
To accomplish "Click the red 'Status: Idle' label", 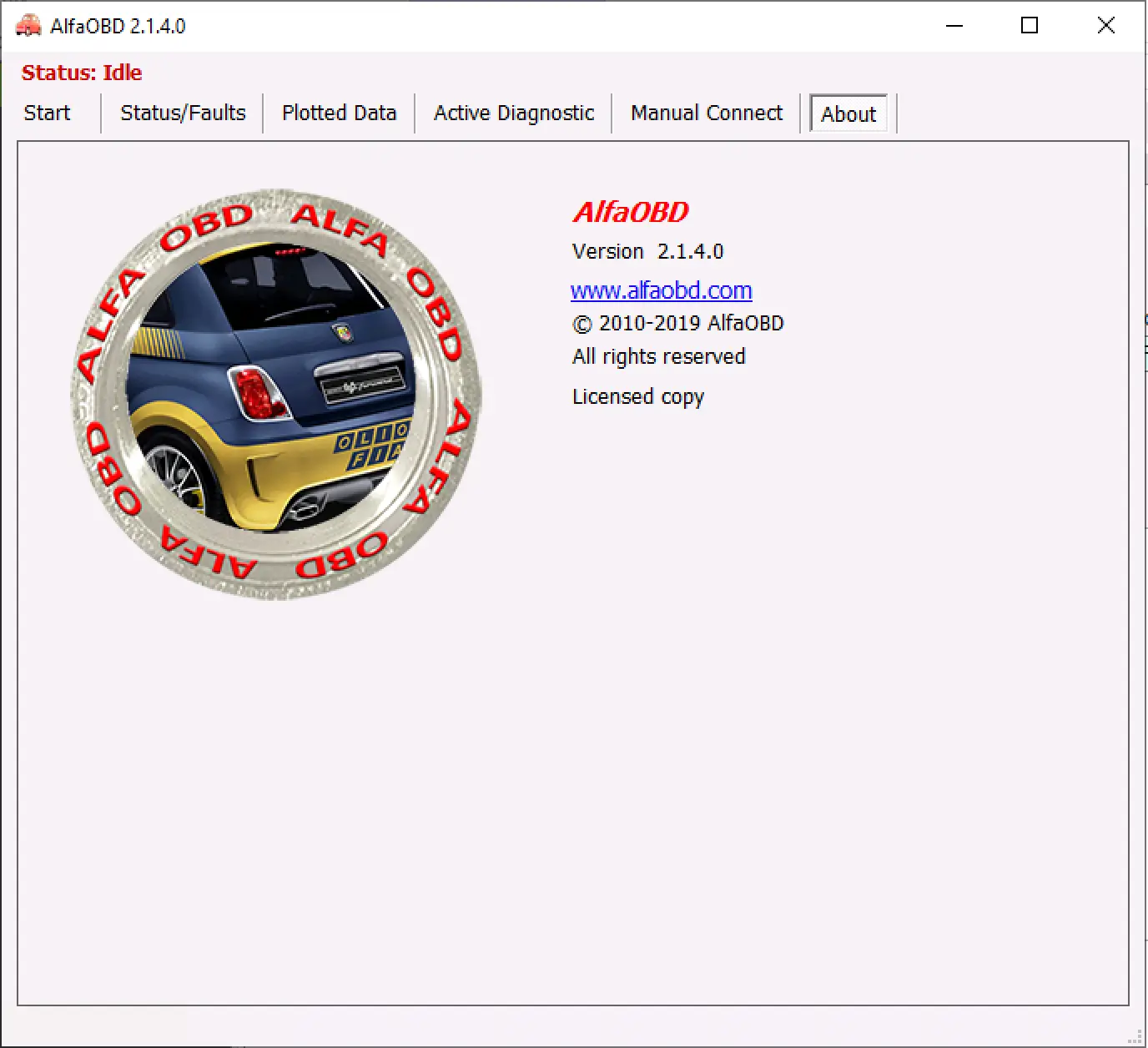I will 82,73.
